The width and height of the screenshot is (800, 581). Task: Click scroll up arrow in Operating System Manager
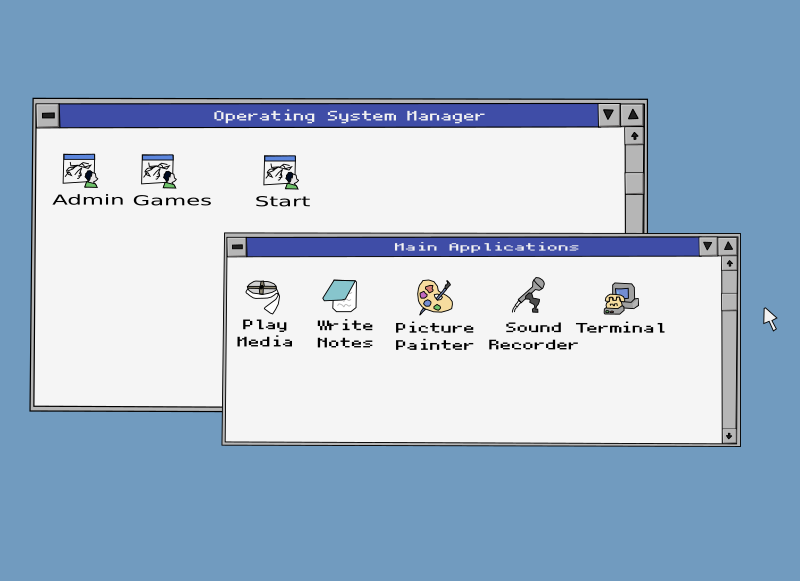[x=634, y=136]
